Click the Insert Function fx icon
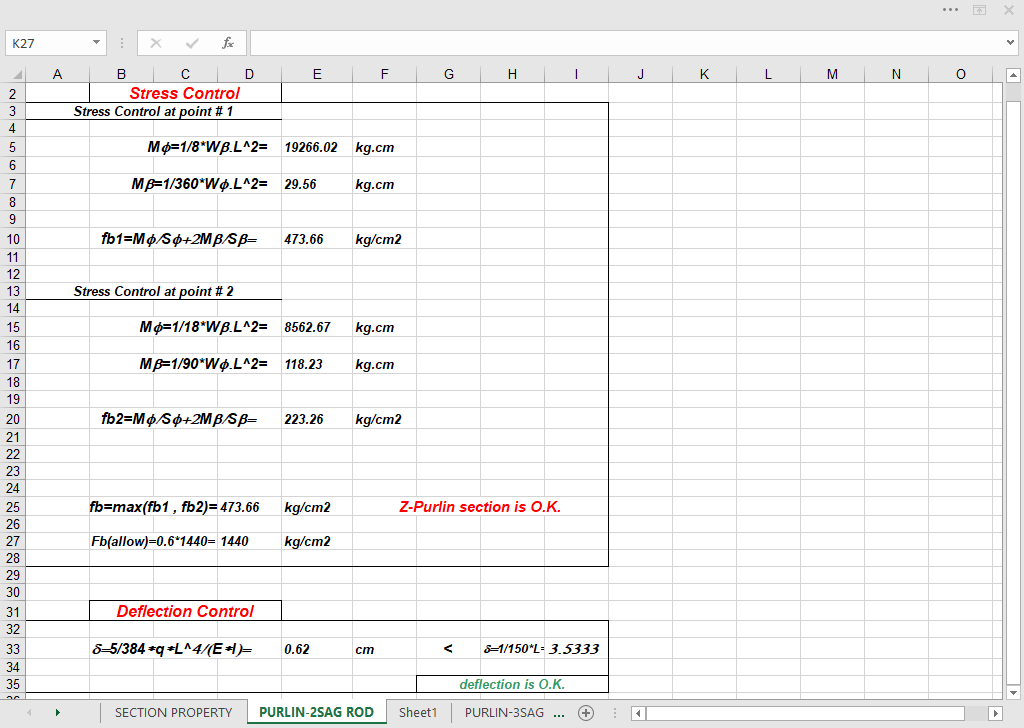 pyautogui.click(x=227, y=43)
